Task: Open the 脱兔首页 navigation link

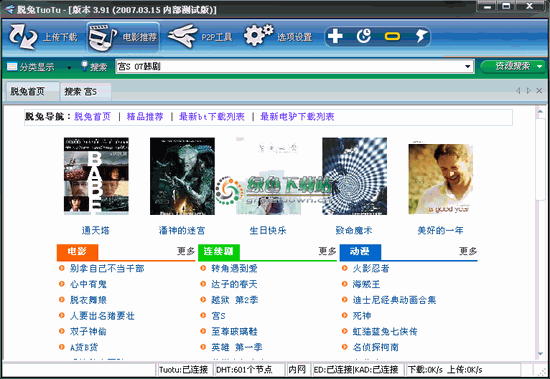Action: coord(93,117)
